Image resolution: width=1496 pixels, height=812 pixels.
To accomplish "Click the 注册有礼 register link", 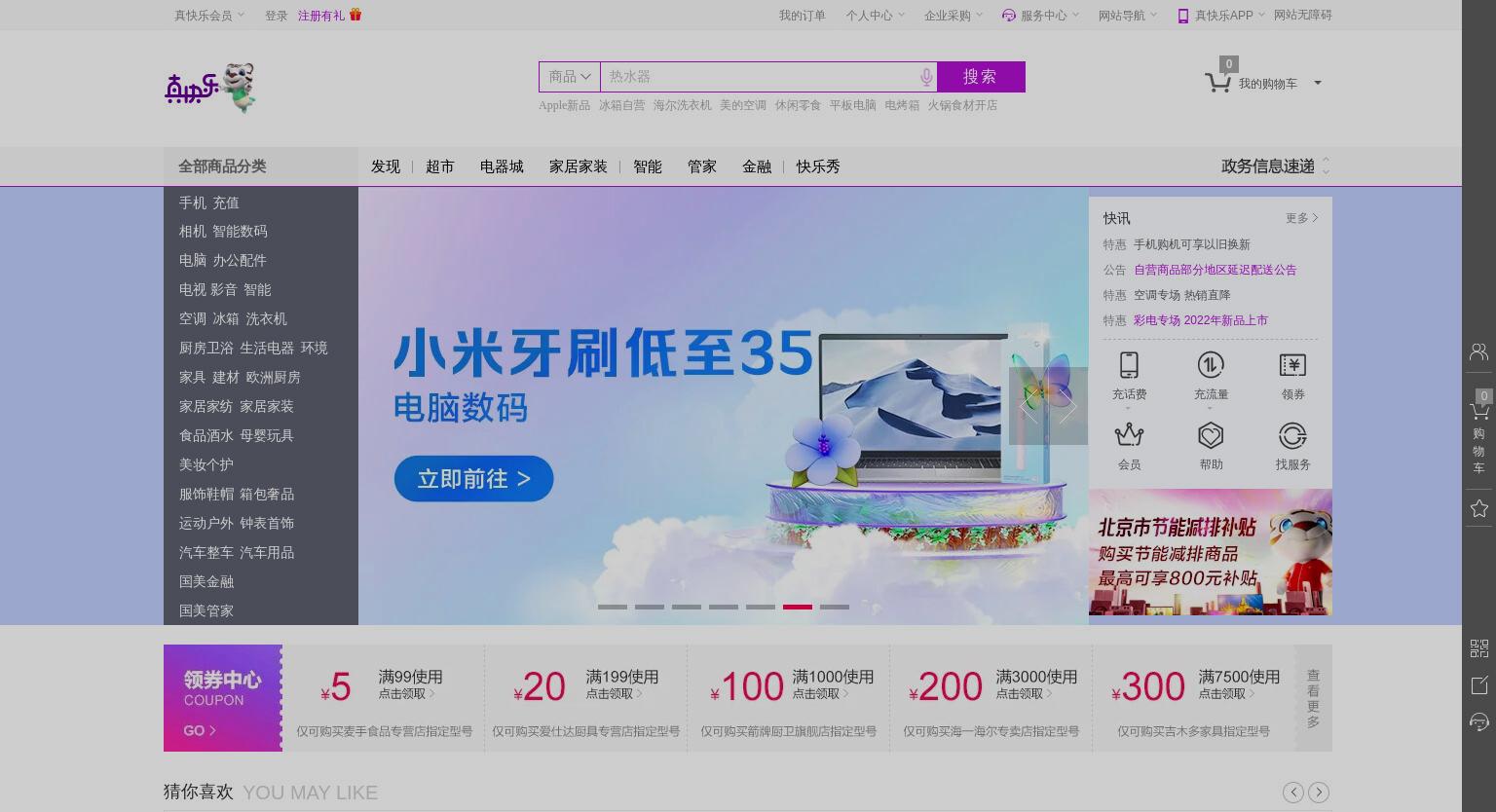I will 321,16.
